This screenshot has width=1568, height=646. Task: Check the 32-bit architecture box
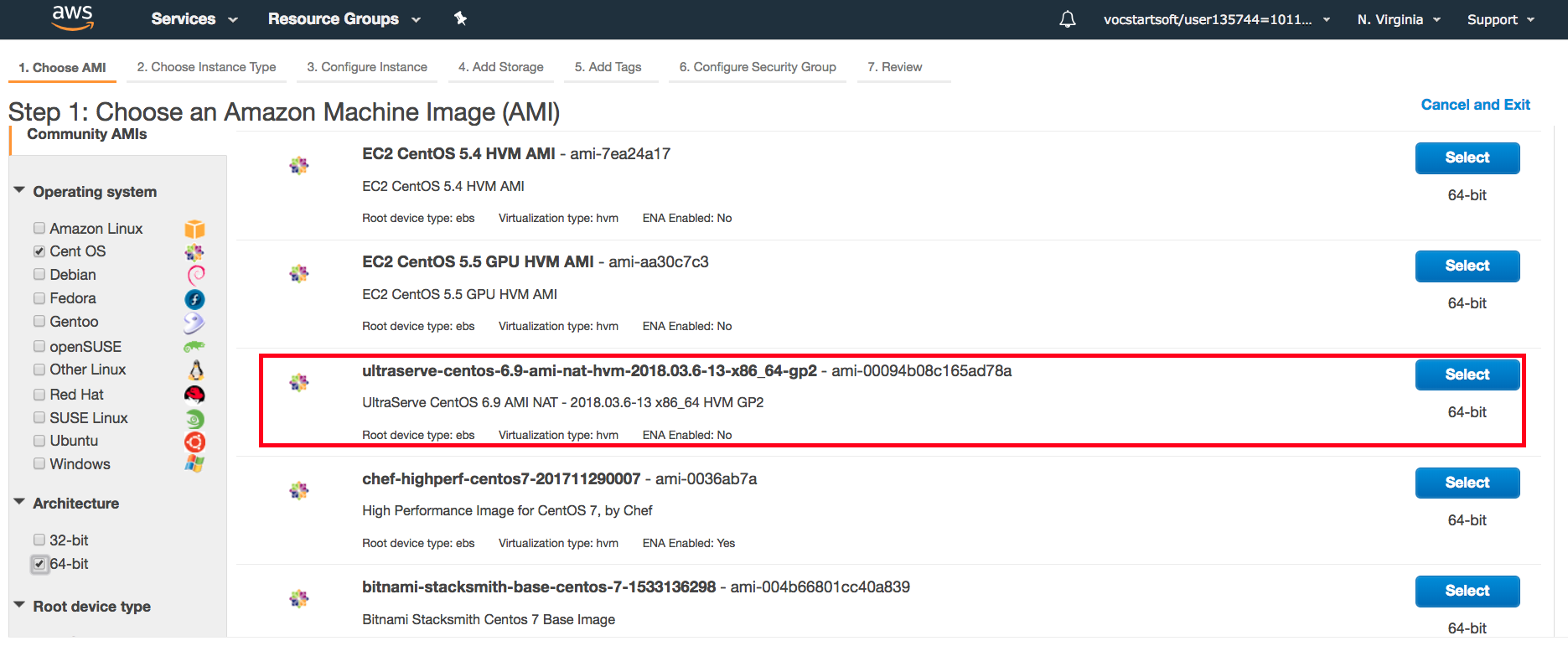[39, 540]
